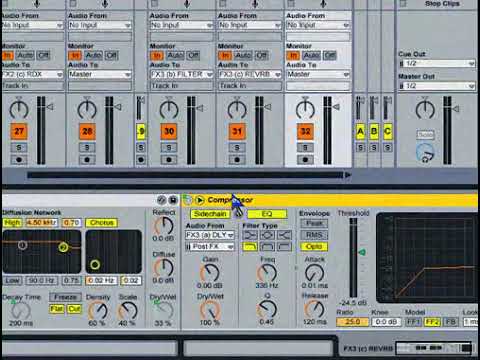Viewport: 480px width, 360px height.
Task: Toggle the Compressor sidechain EQ button
Action: (267, 214)
